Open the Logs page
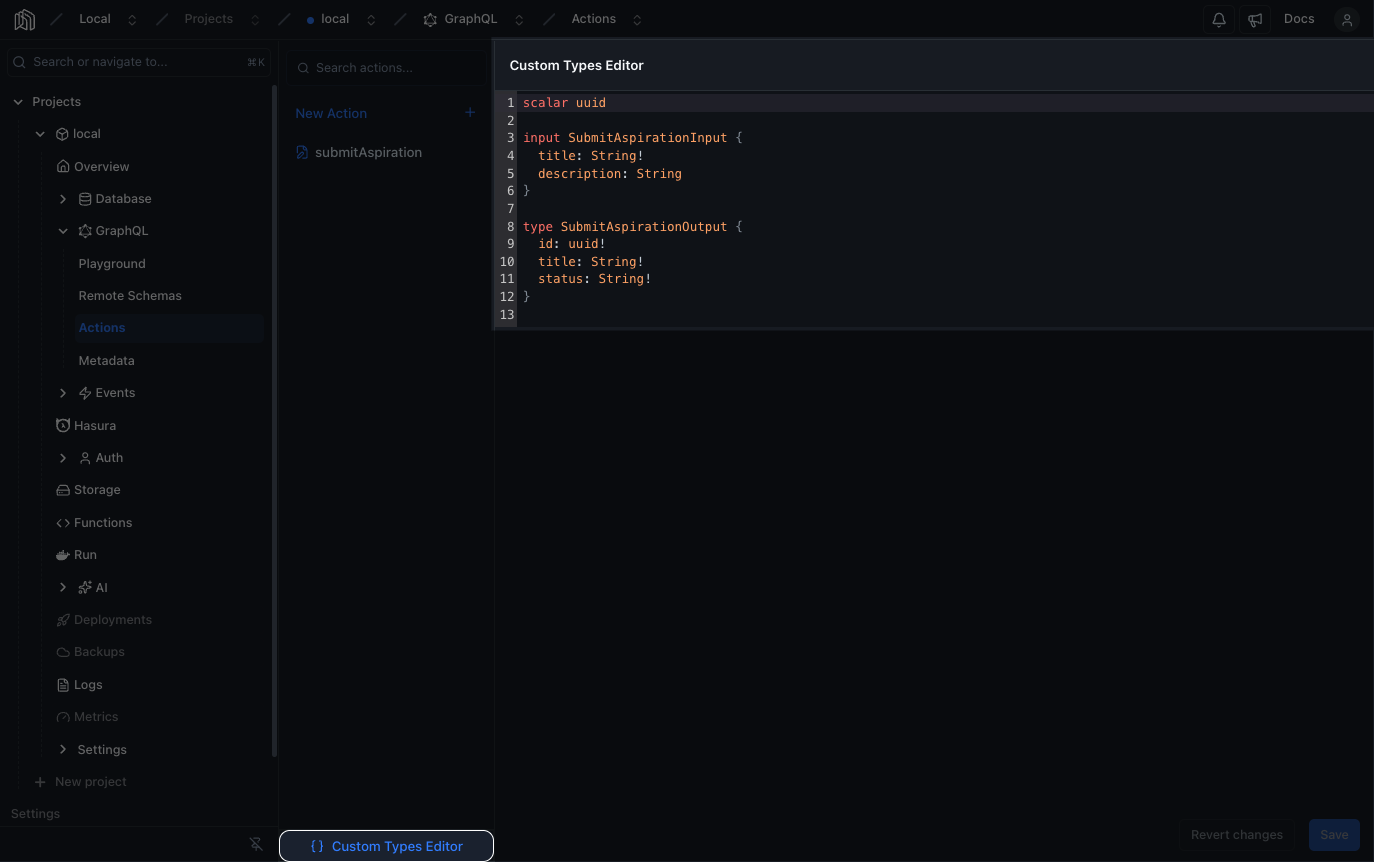Screen dimensions: 1374x862 [88, 685]
